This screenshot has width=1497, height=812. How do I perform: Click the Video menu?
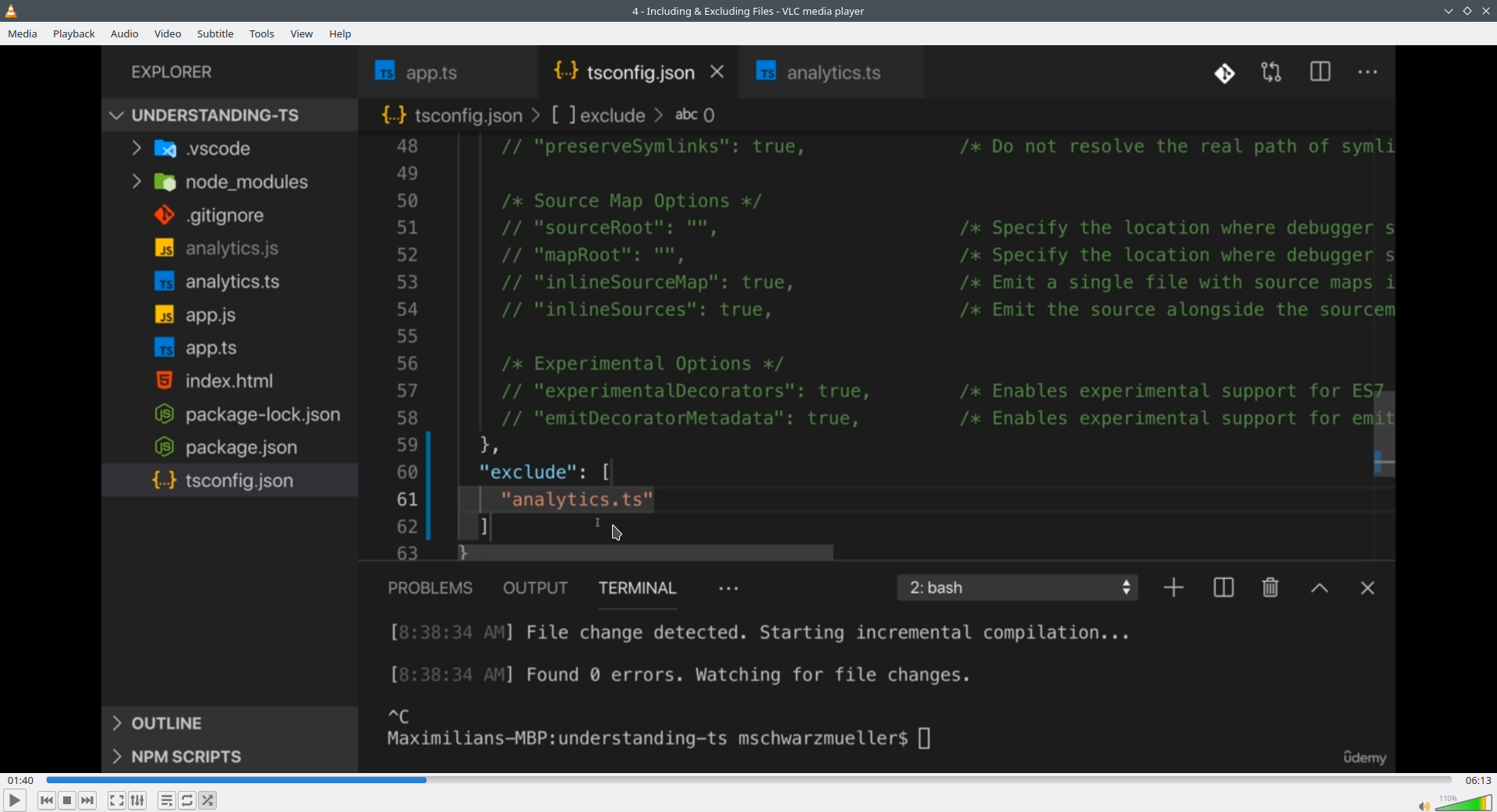168,34
